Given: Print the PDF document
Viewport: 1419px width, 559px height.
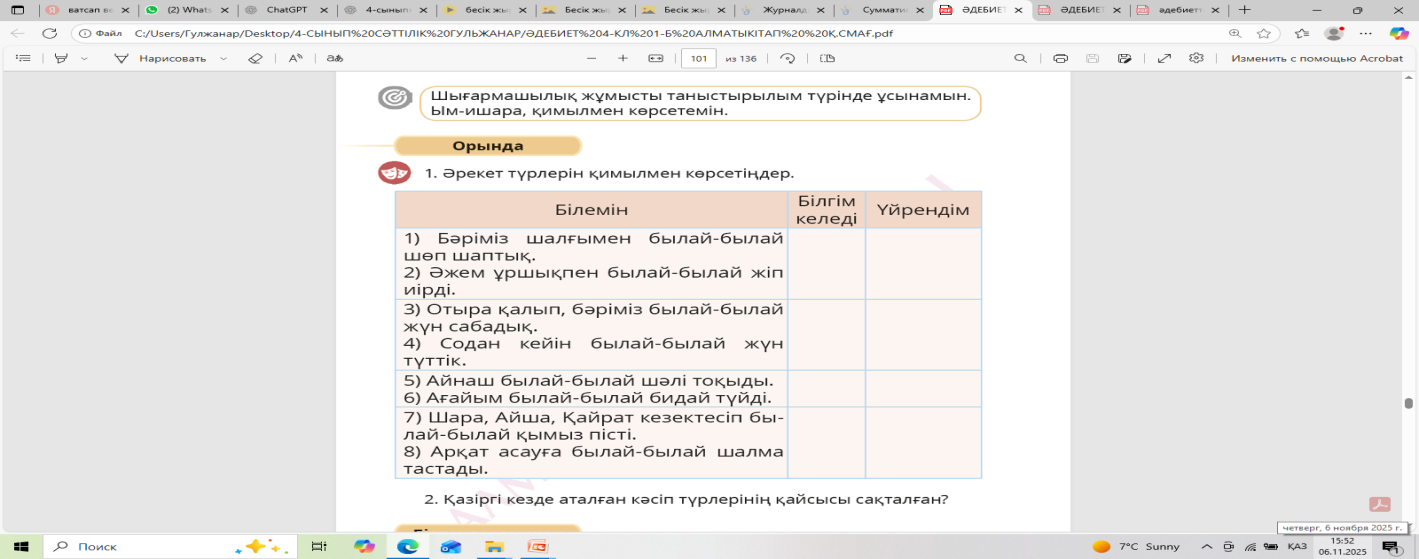Looking at the screenshot, I should coord(1061,58).
